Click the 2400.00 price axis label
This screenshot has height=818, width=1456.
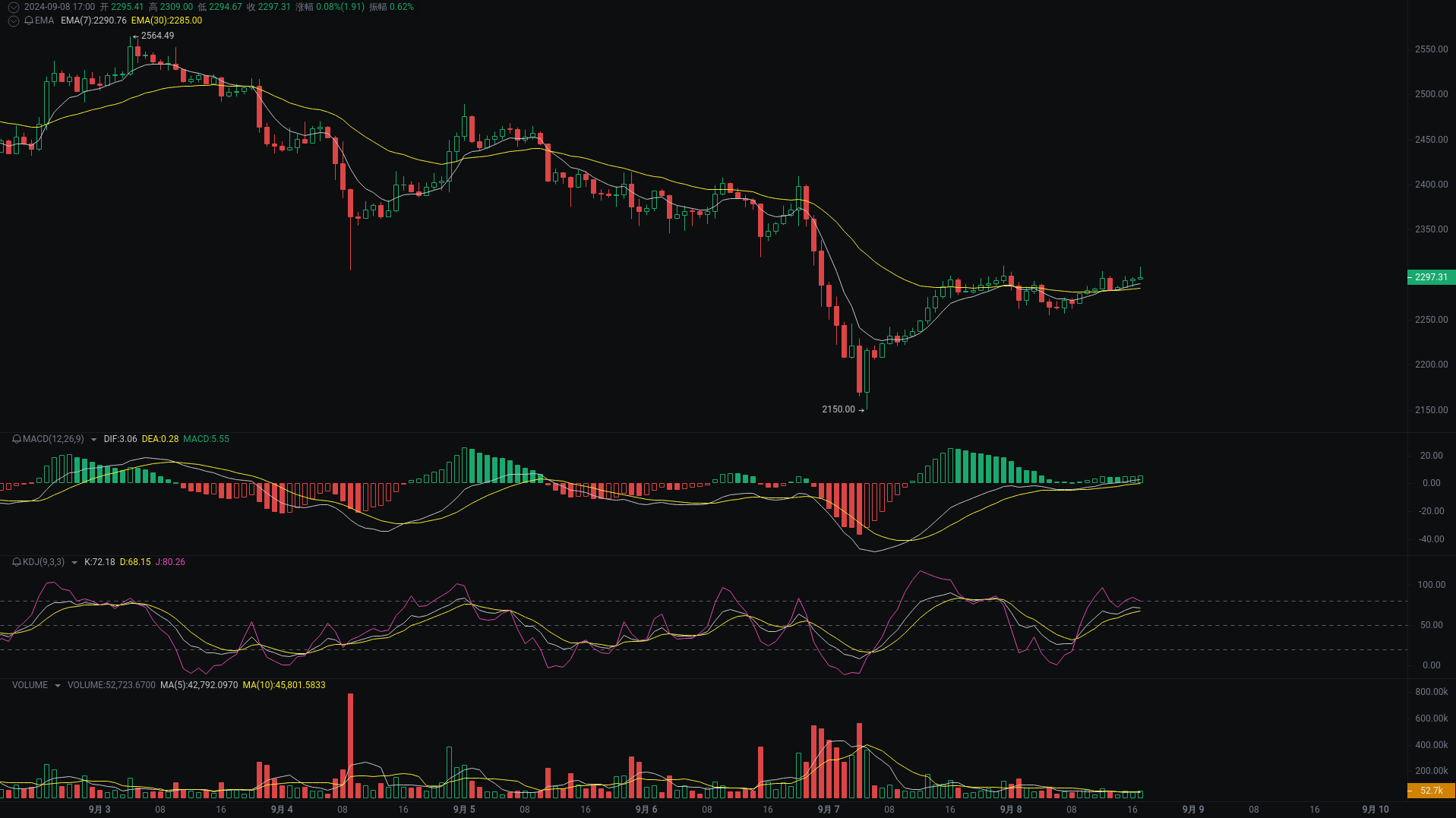(1431, 185)
